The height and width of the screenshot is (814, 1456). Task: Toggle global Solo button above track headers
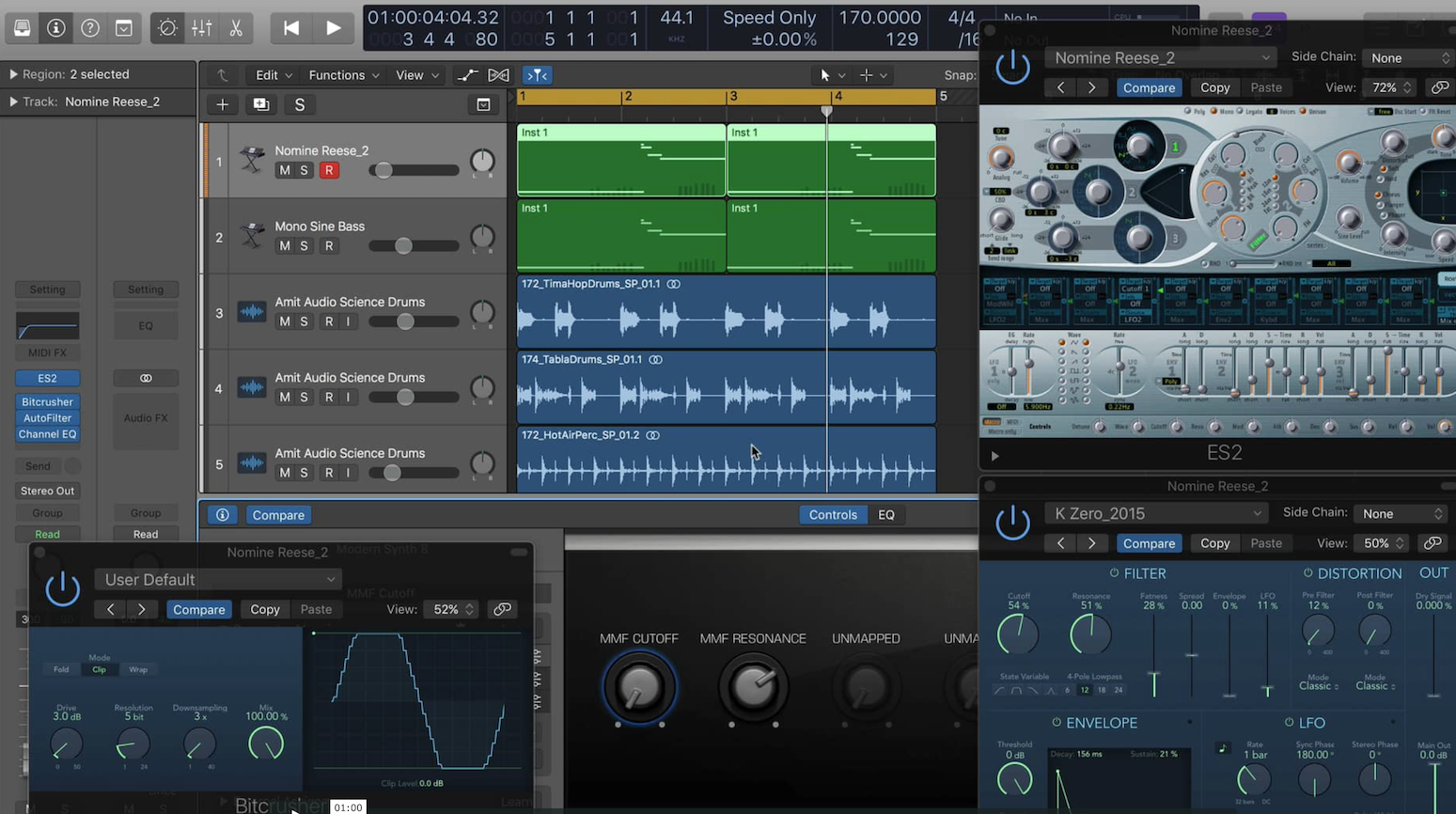[x=300, y=104]
